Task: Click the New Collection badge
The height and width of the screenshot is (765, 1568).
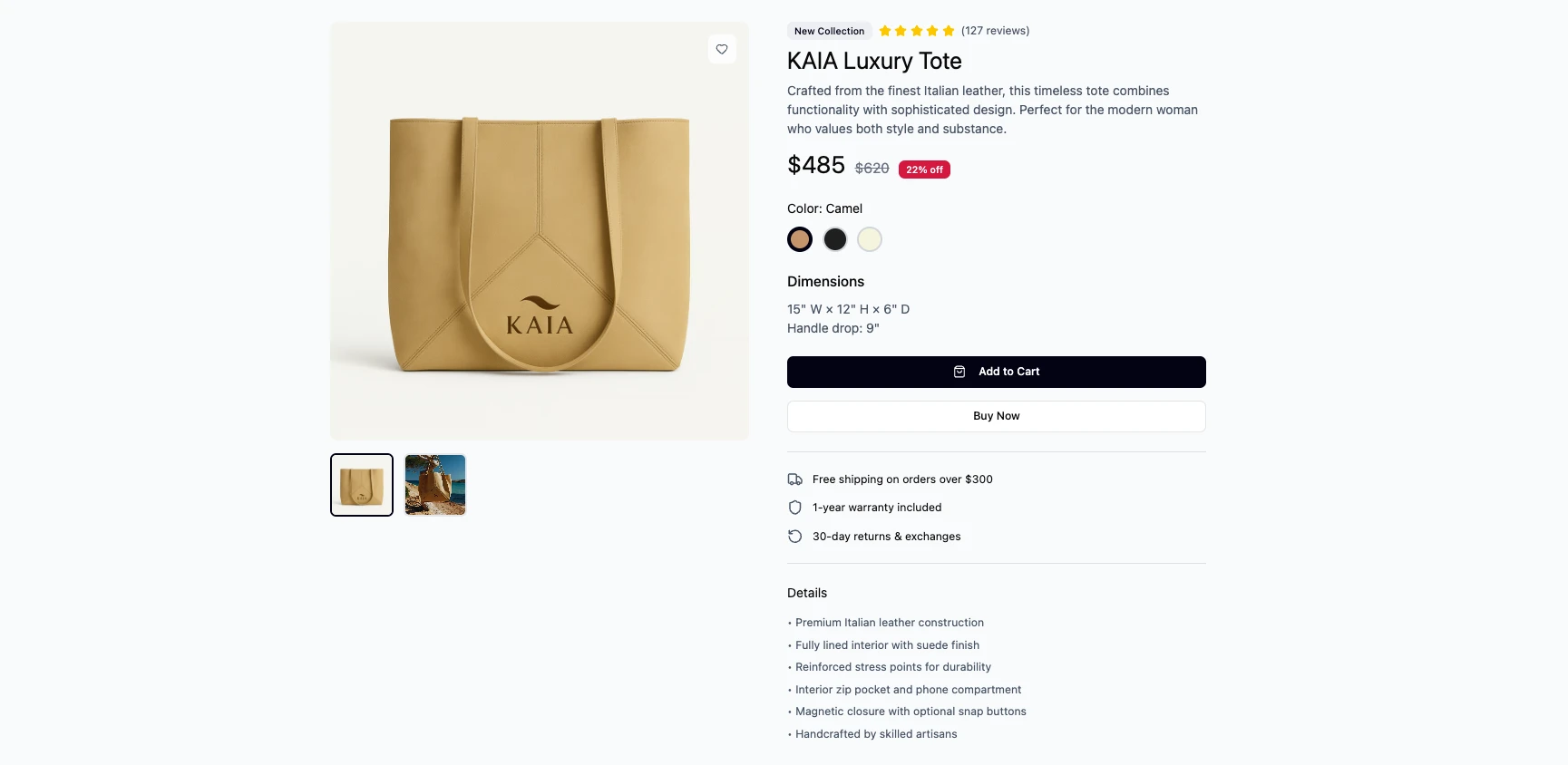Action: pos(828,30)
